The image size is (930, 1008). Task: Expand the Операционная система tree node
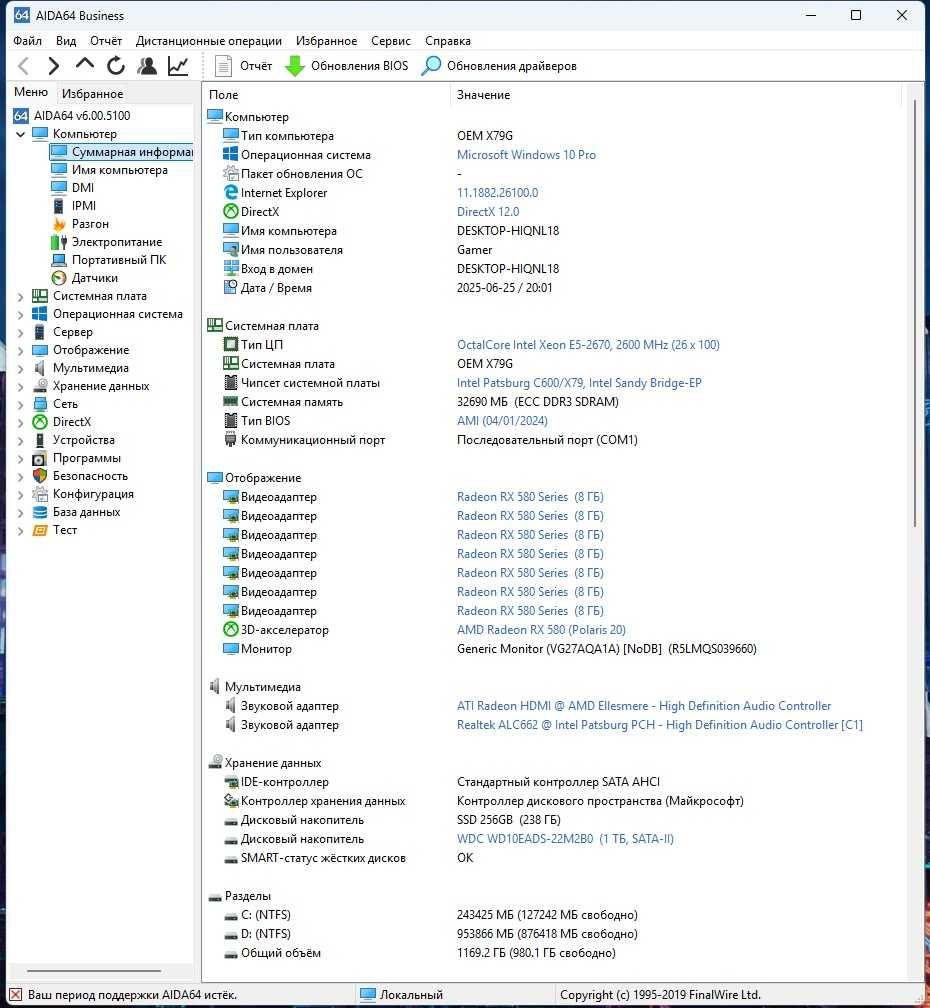(21, 314)
